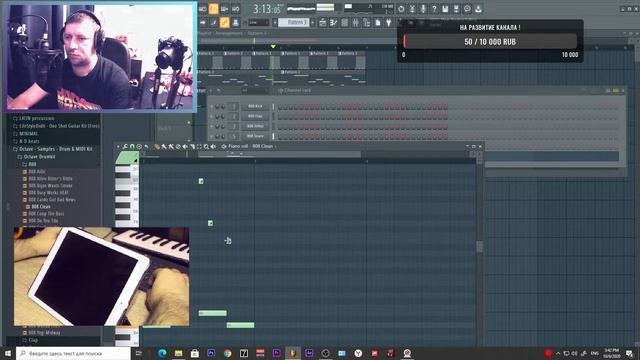Click the download arrow icon in top toolbar

coord(478,9)
